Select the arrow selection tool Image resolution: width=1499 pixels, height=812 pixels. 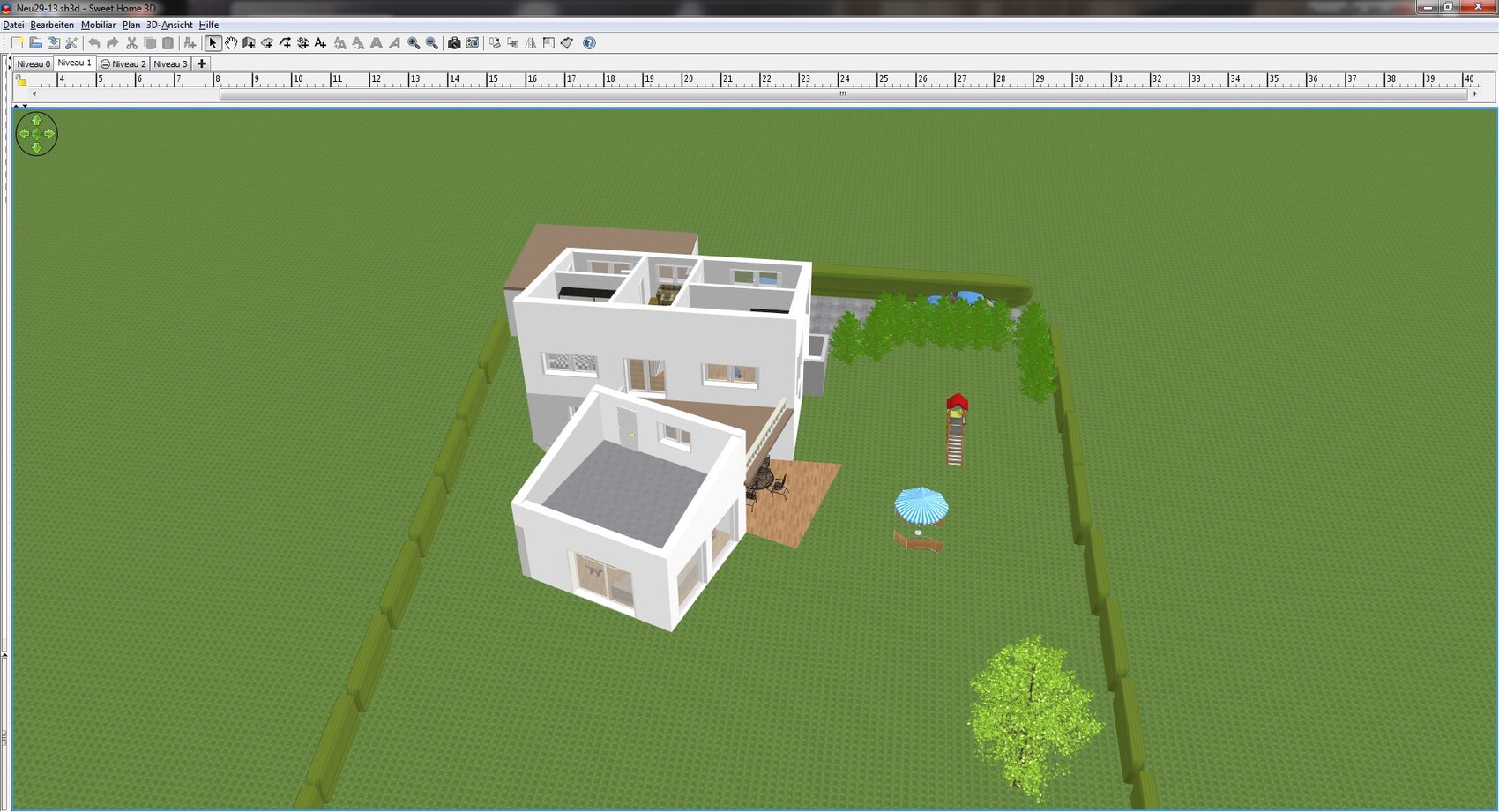(213, 43)
